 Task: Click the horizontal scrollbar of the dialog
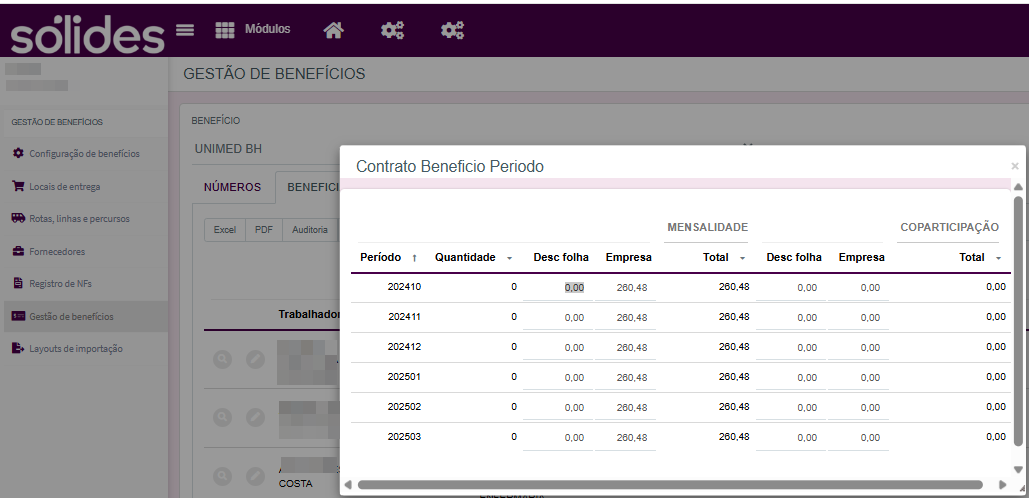[x=669, y=485]
